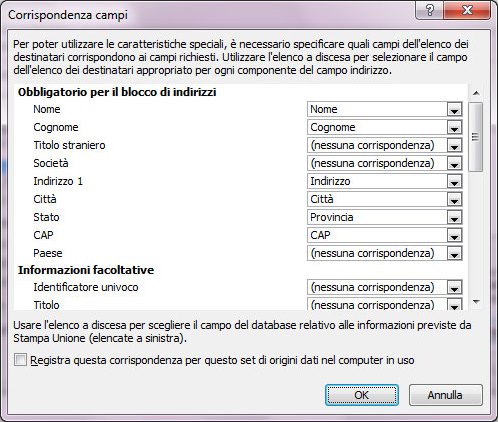Open the Titolo field dropdown
The image size is (498, 422).
point(454,305)
